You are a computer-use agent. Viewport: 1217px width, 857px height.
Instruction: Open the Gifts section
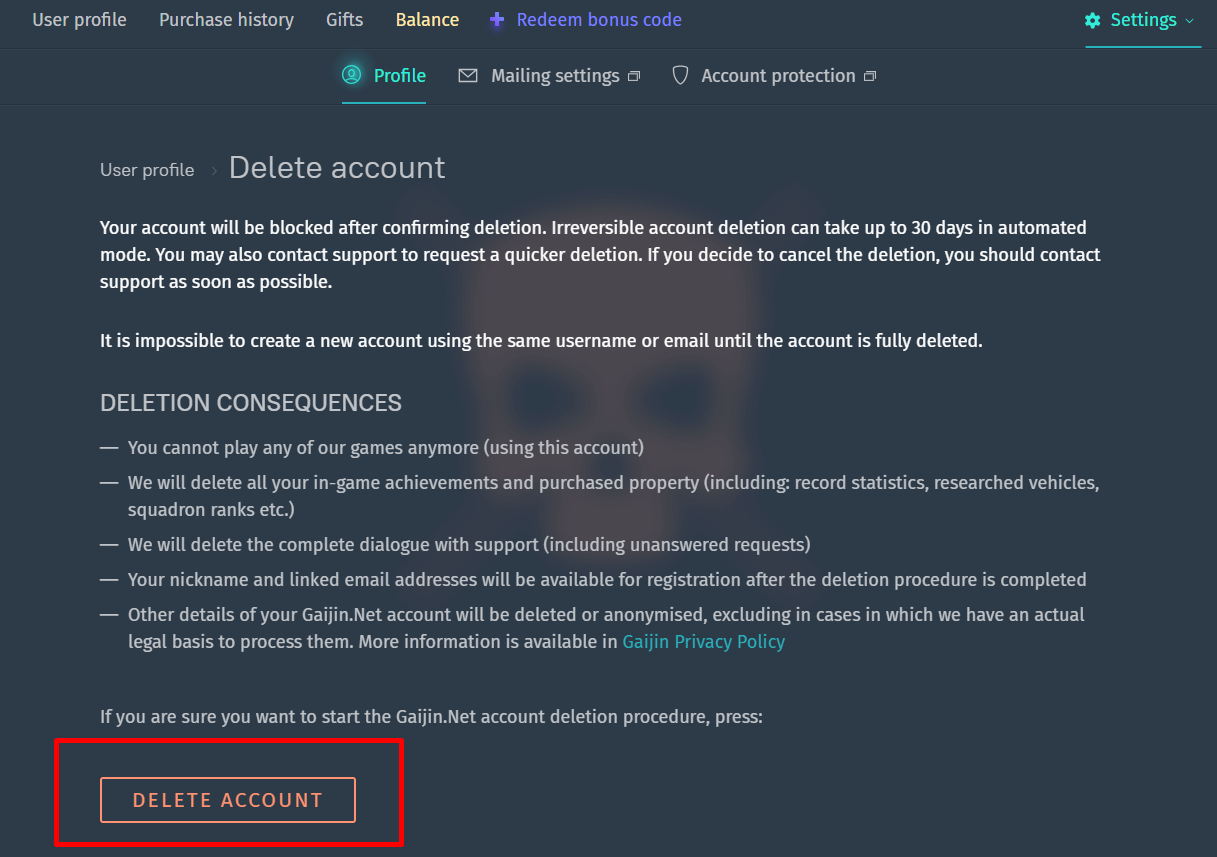(x=344, y=20)
